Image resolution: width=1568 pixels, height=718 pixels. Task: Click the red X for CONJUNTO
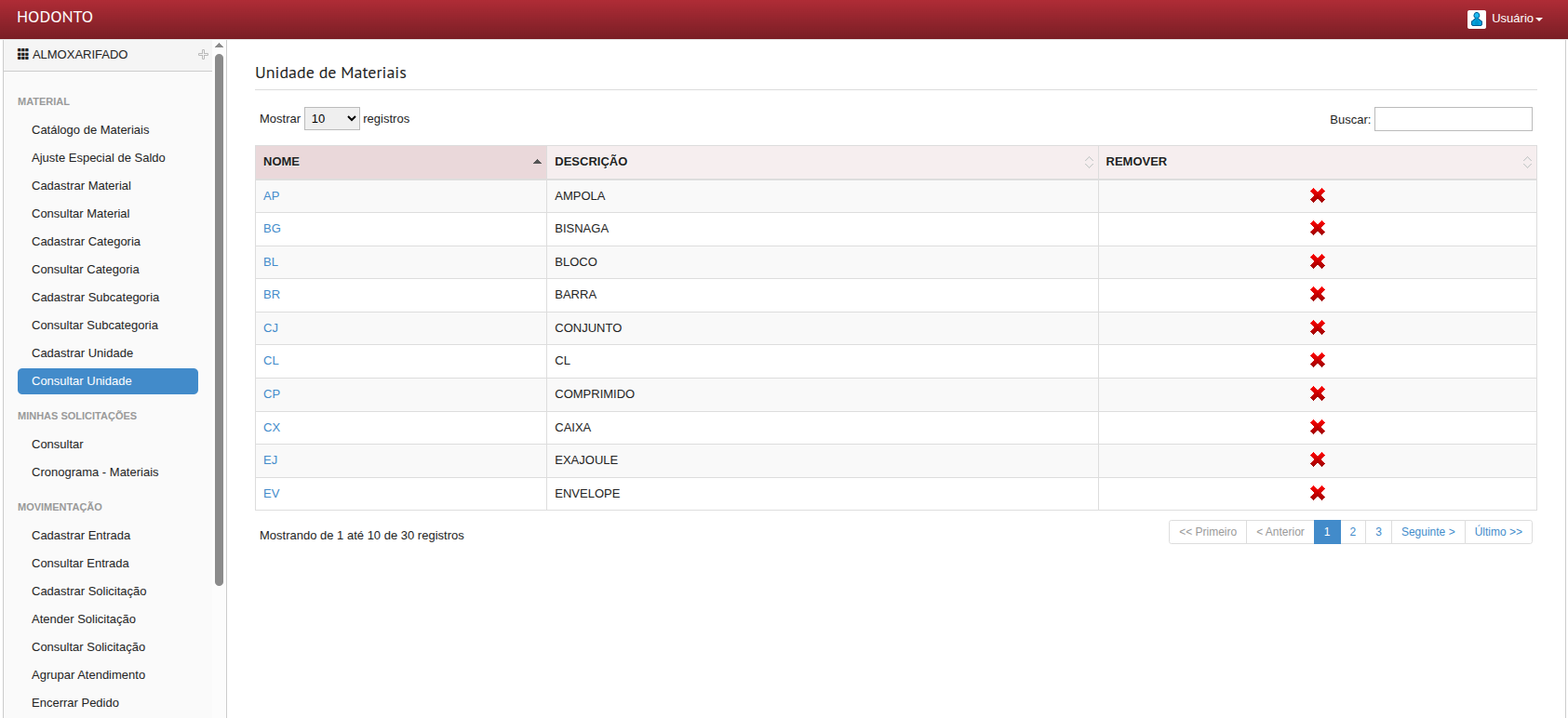1317,327
